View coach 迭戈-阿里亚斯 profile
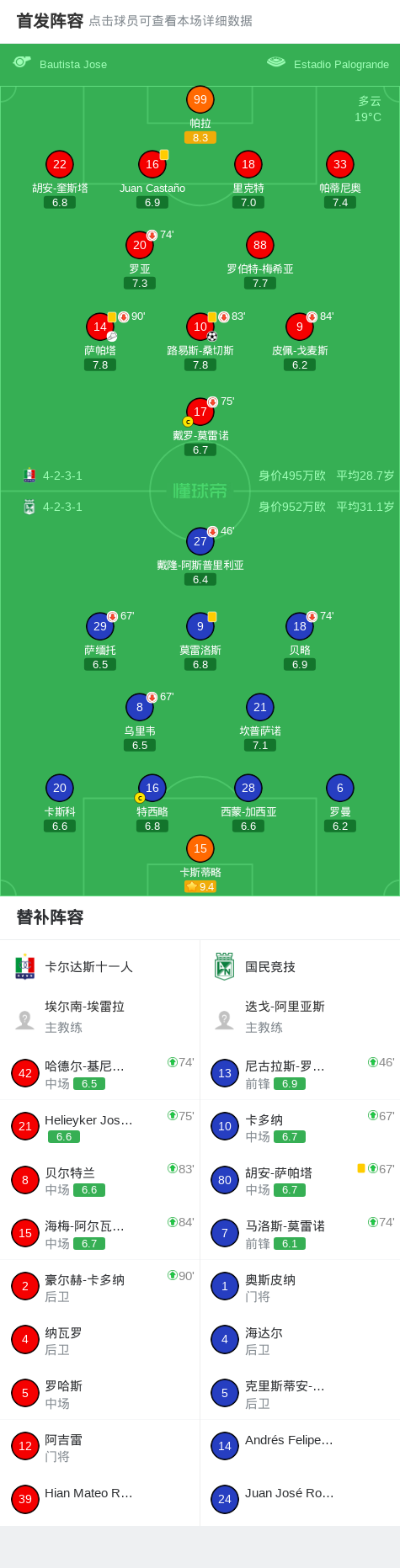 [300, 1017]
